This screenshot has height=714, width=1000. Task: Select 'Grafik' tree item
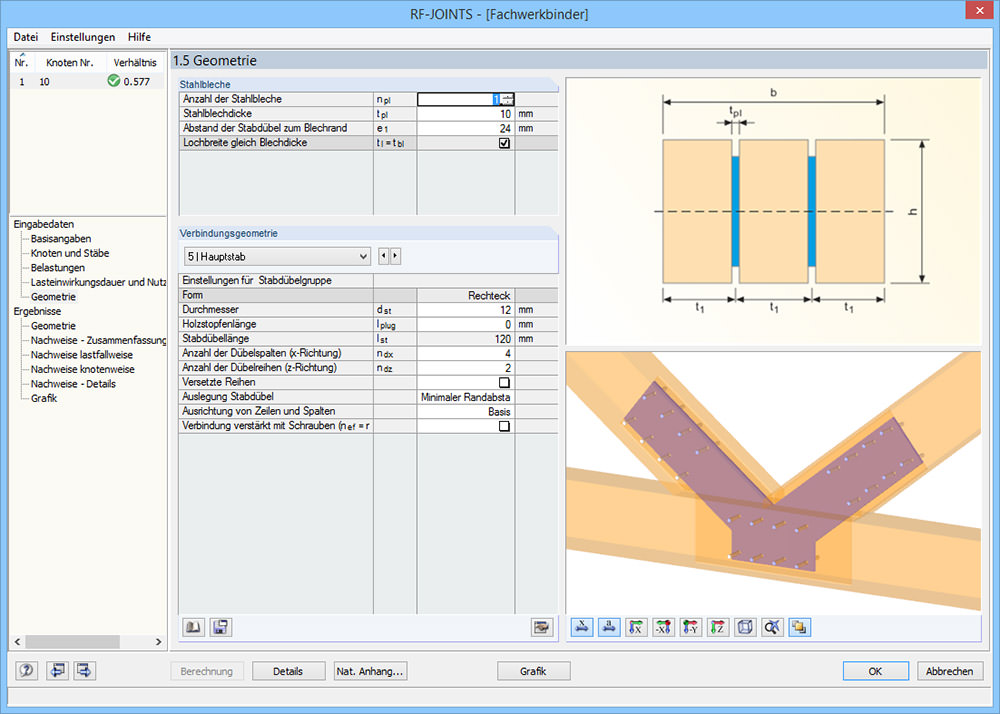(x=44, y=398)
